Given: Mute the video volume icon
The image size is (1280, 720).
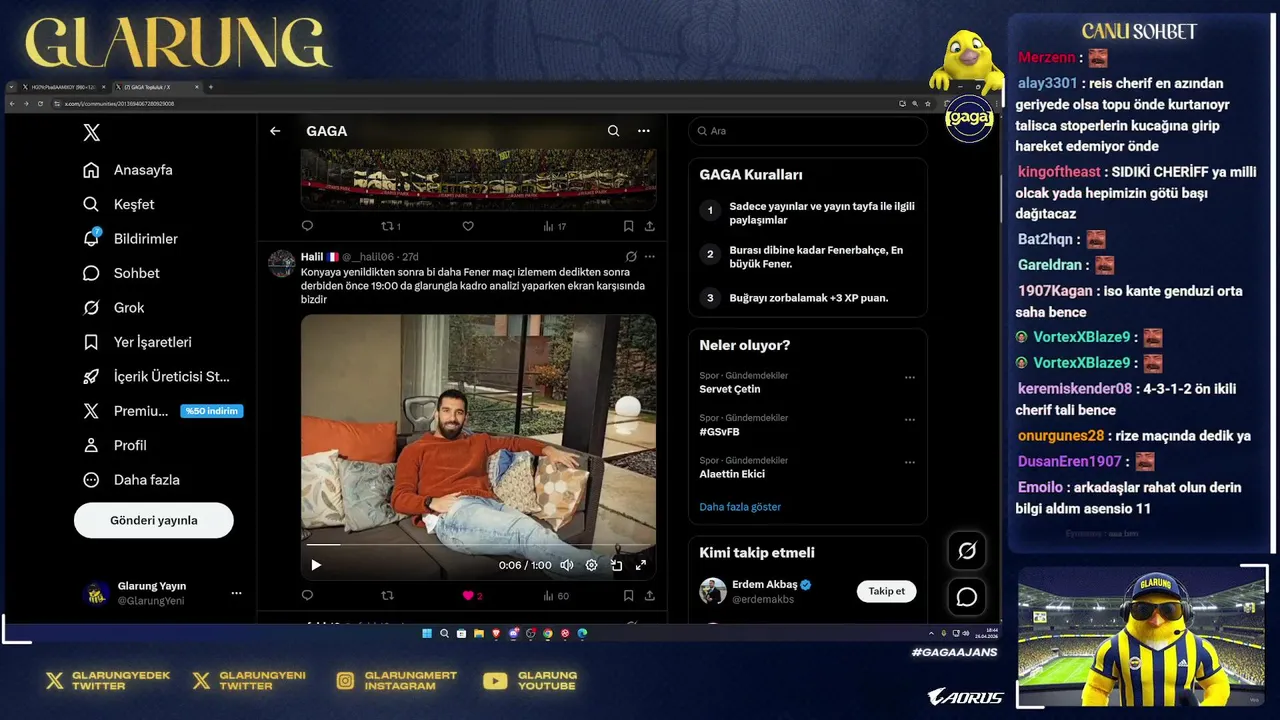Looking at the screenshot, I should pos(567,565).
